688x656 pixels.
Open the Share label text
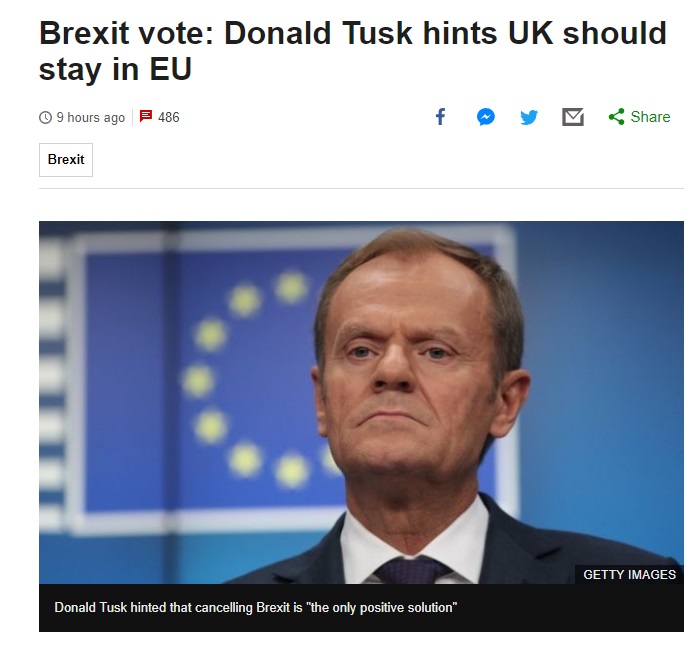click(x=650, y=117)
